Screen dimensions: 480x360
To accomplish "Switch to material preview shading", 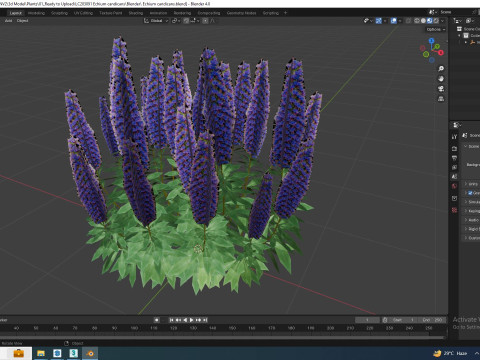I will pos(430,21).
